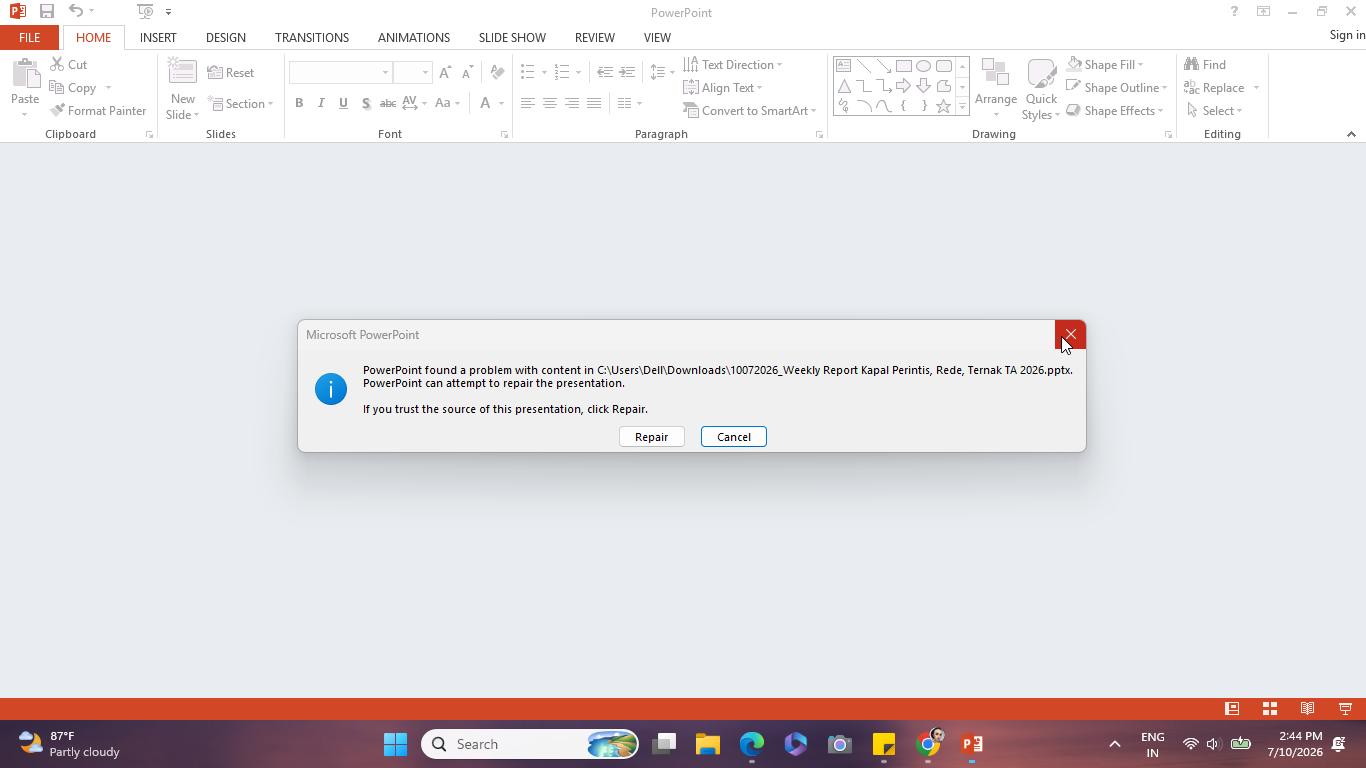This screenshot has height=768, width=1366.
Task: Toggle Align Left paragraph alignment
Action: pyautogui.click(x=527, y=103)
